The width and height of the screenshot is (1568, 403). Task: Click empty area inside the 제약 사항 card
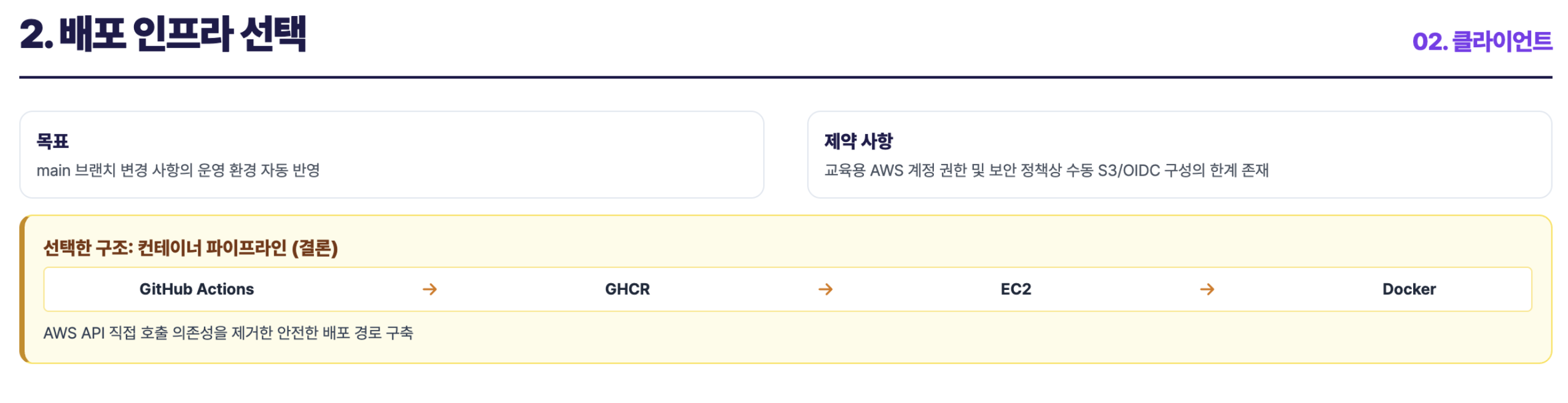[1413, 154]
